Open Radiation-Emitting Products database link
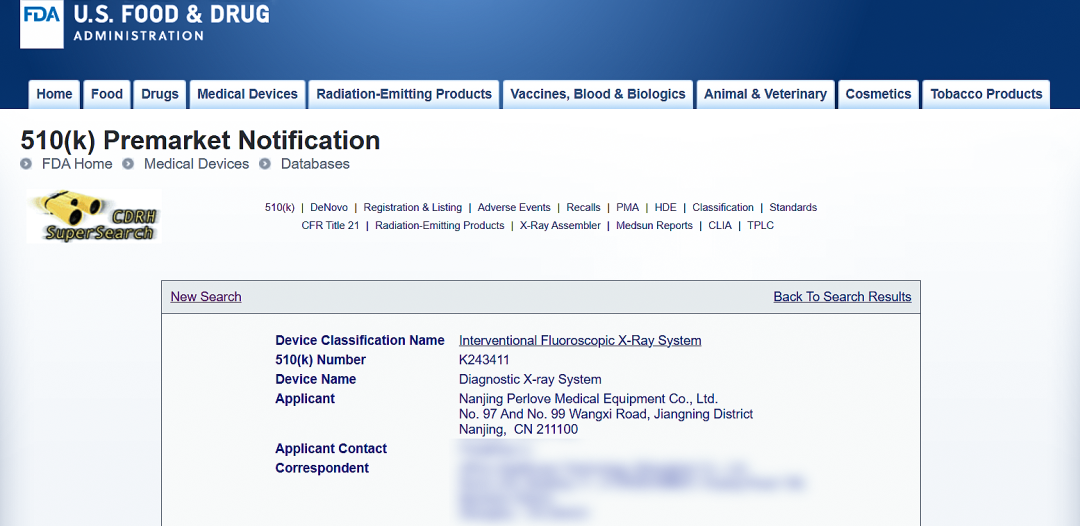 click(x=439, y=225)
